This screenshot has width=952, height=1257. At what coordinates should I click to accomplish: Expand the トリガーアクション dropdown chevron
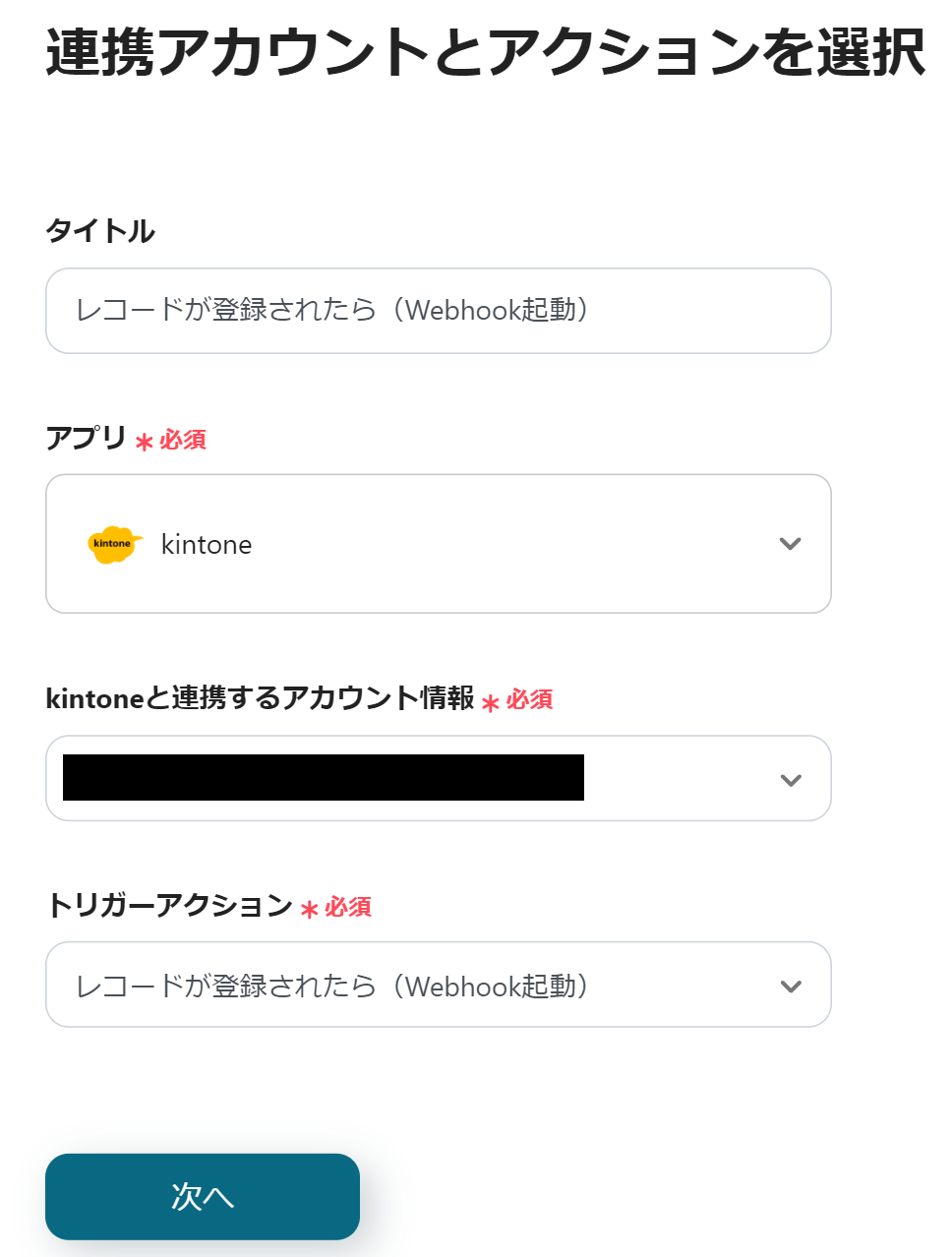(x=791, y=987)
